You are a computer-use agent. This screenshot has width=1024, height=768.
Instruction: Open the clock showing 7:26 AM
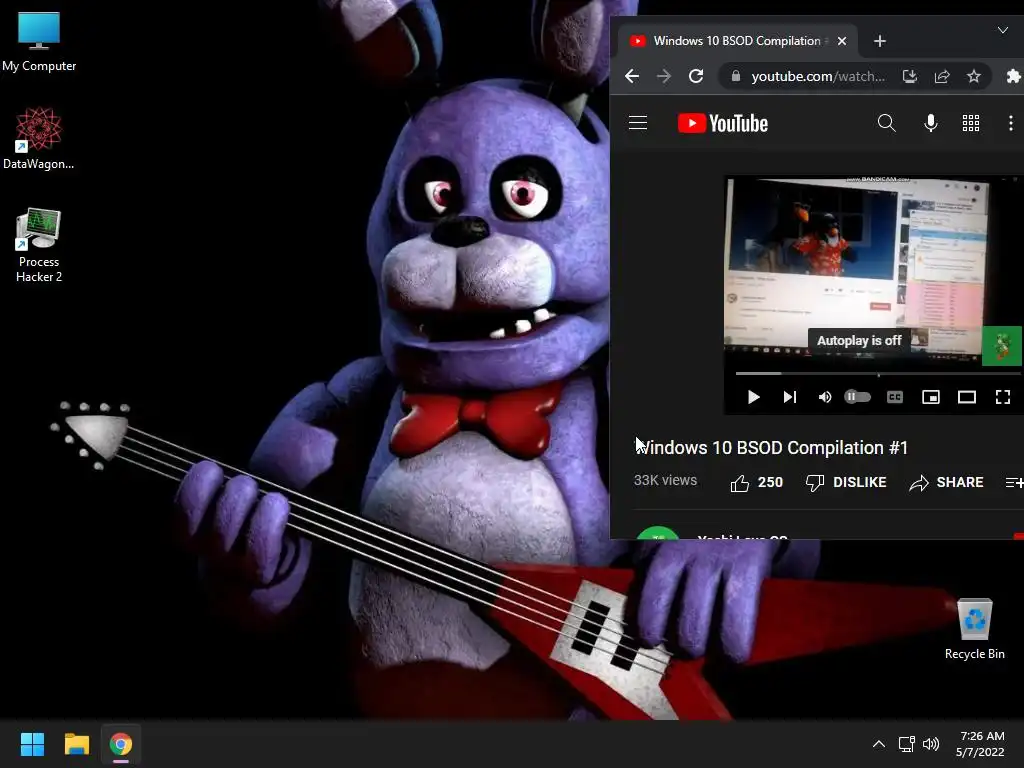(982, 736)
